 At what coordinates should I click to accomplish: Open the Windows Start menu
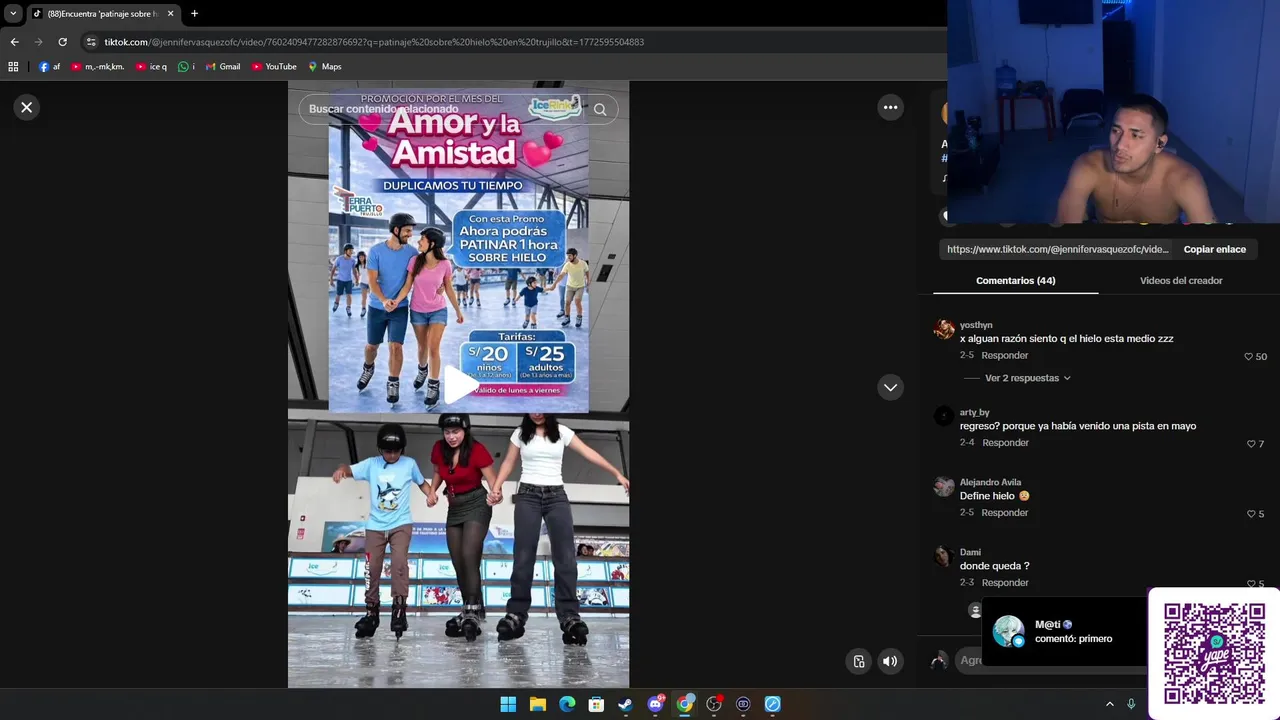508,704
